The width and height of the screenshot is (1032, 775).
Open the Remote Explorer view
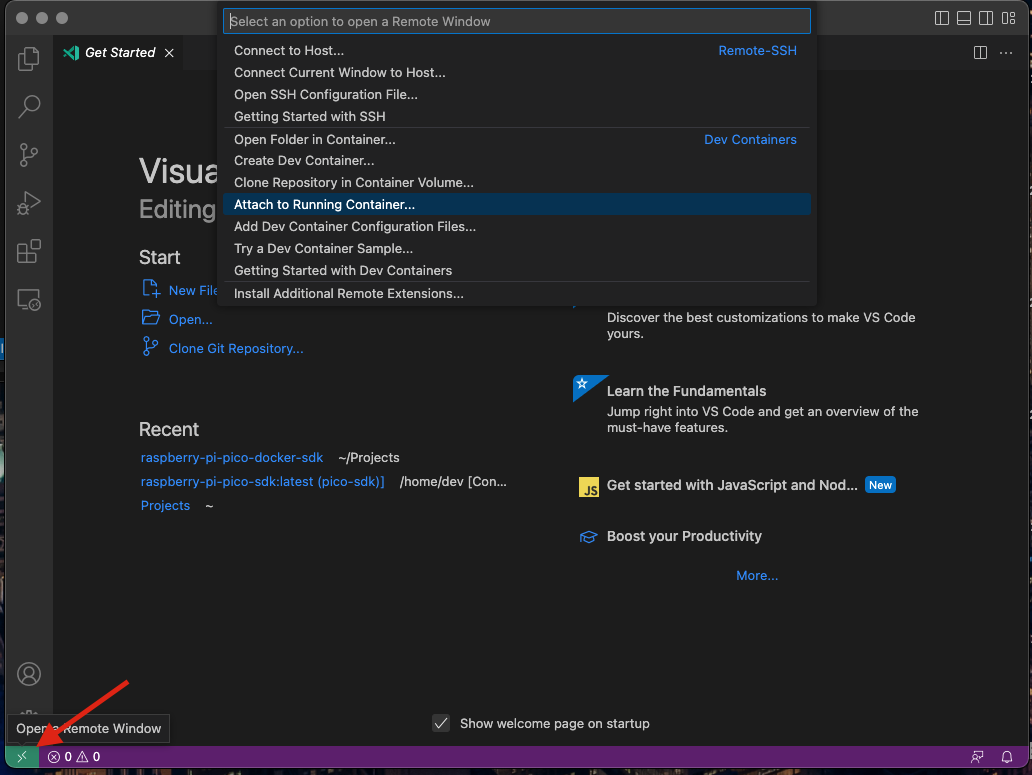click(x=28, y=300)
